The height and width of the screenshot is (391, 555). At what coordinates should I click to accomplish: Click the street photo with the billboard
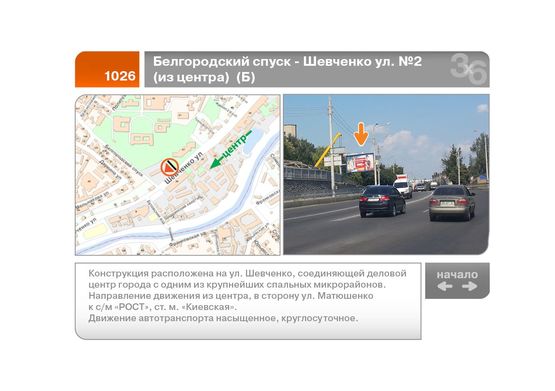click(386, 174)
